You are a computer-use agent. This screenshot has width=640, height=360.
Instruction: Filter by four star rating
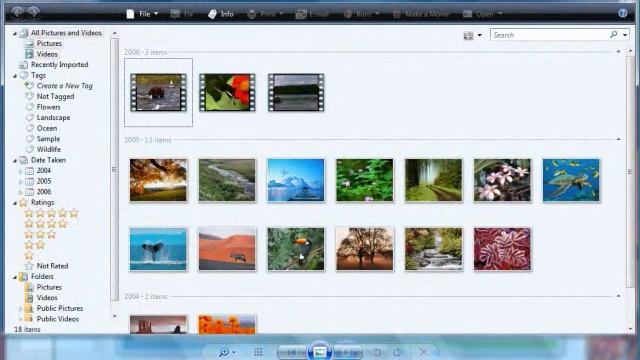(x=46, y=224)
